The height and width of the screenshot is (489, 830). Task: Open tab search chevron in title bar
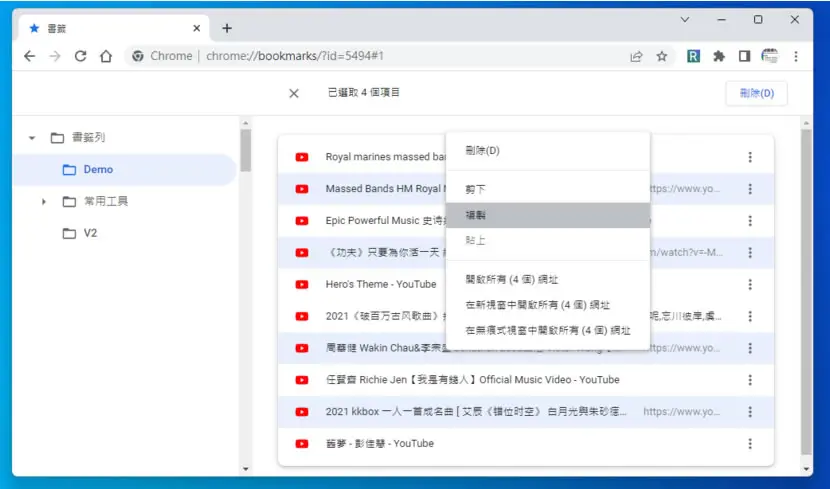click(685, 20)
